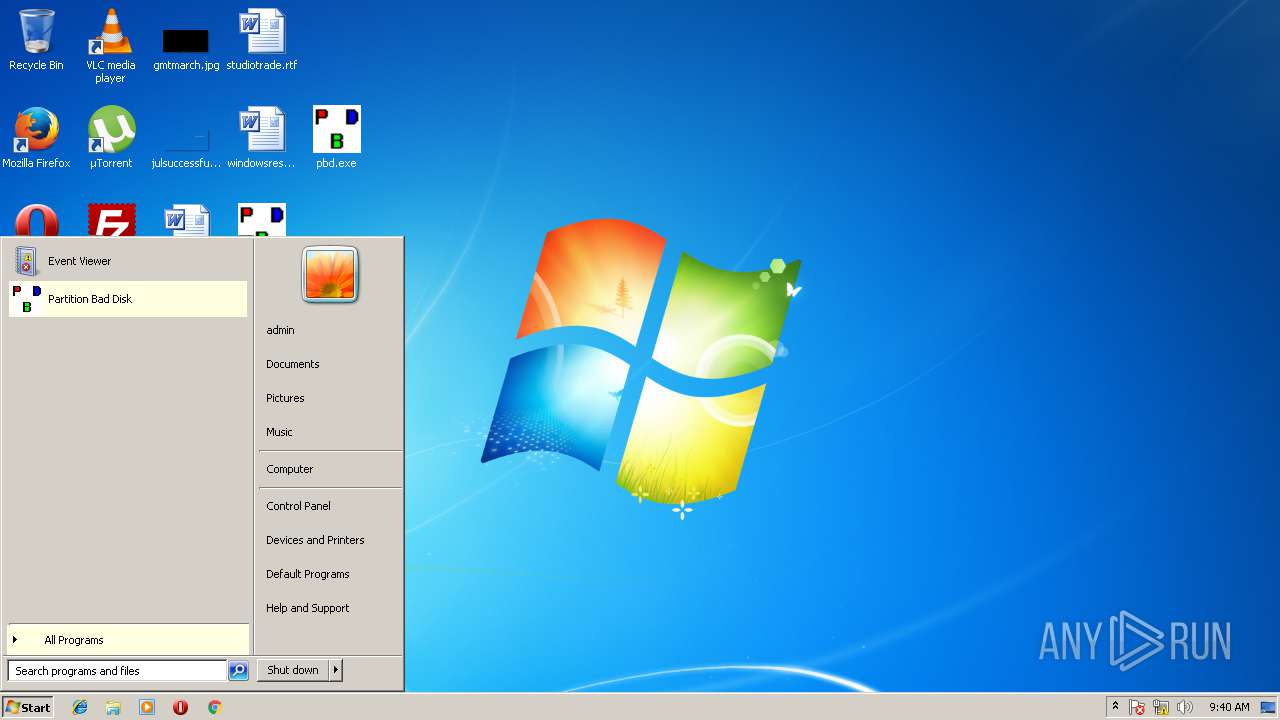Expand All Programs list
The image size is (1280, 720).
128,640
